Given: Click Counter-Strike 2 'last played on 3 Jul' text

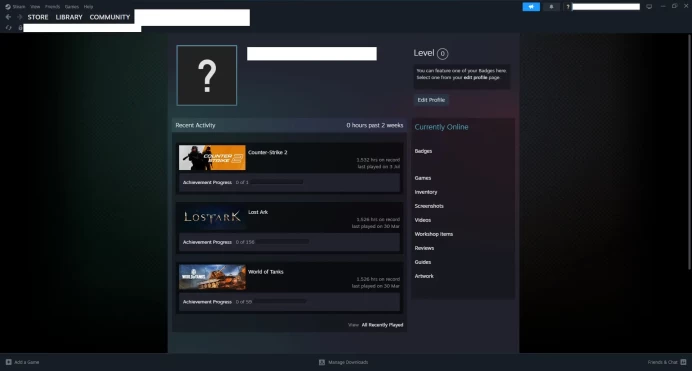Looking at the screenshot, I should click(379, 167).
